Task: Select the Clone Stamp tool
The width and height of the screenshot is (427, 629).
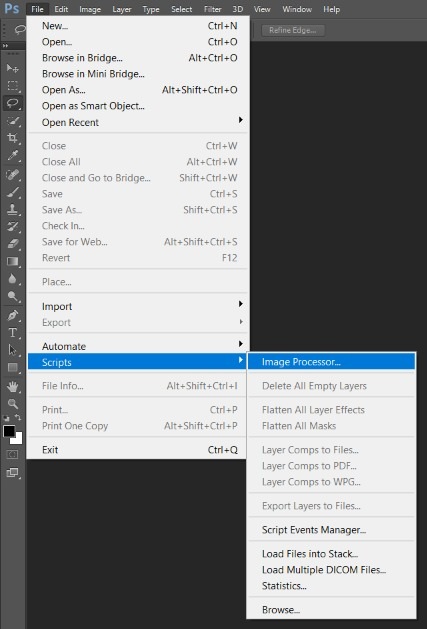Action: (12, 209)
